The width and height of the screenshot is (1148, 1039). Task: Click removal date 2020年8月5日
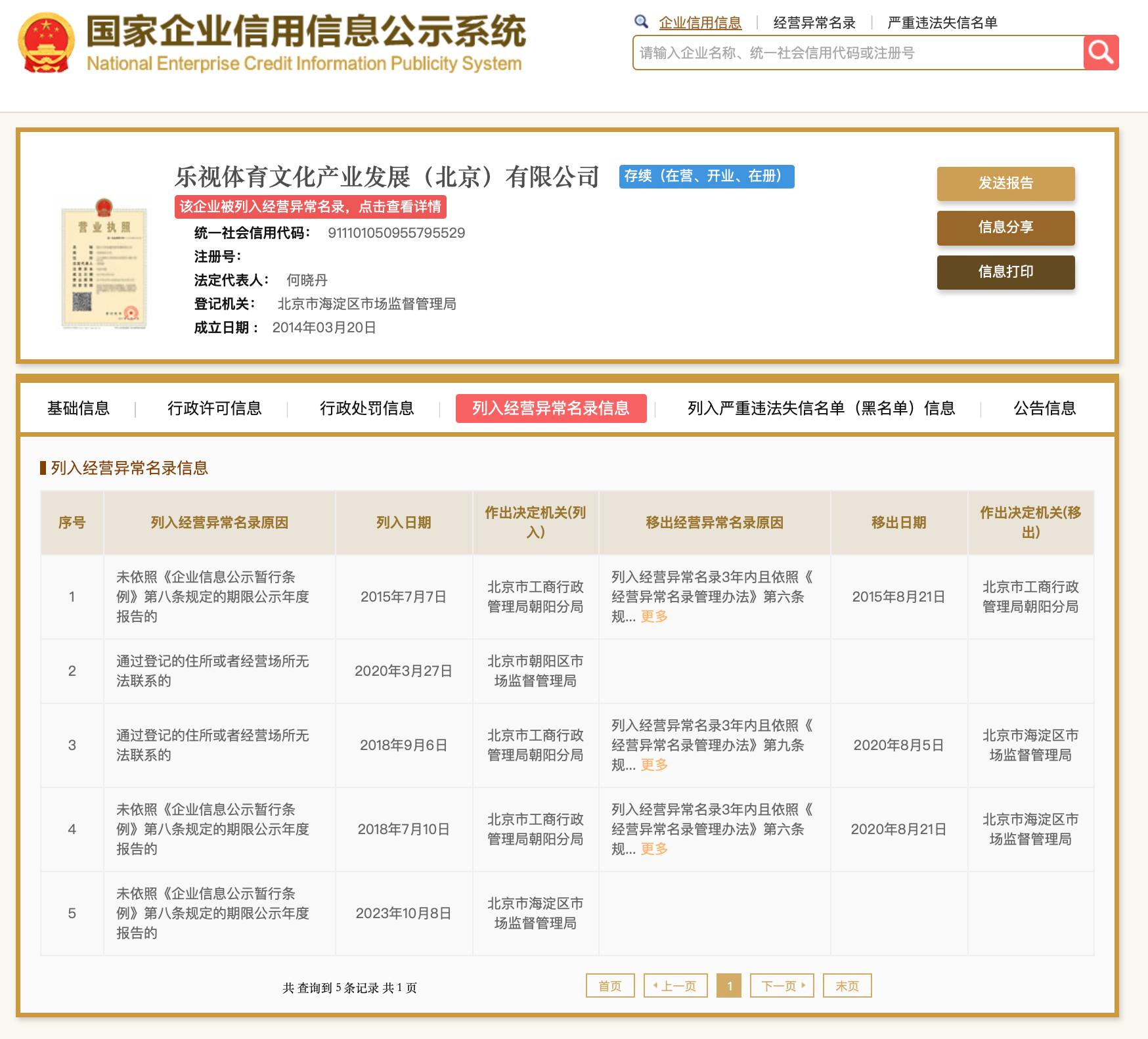[x=899, y=745]
